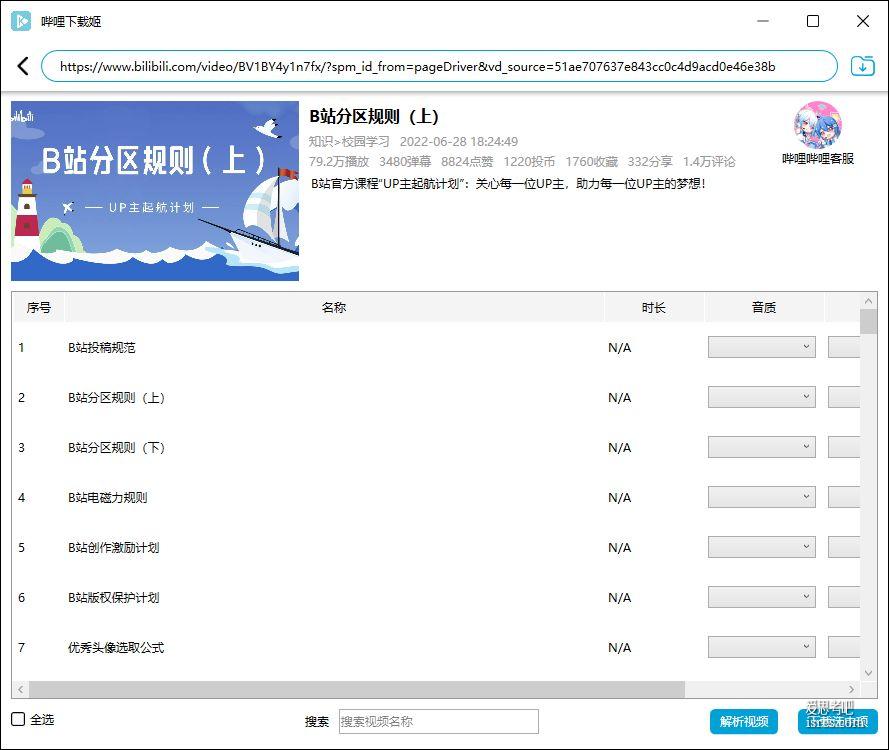
Task: Sort by the 名称 column header
Action: click(x=334, y=308)
